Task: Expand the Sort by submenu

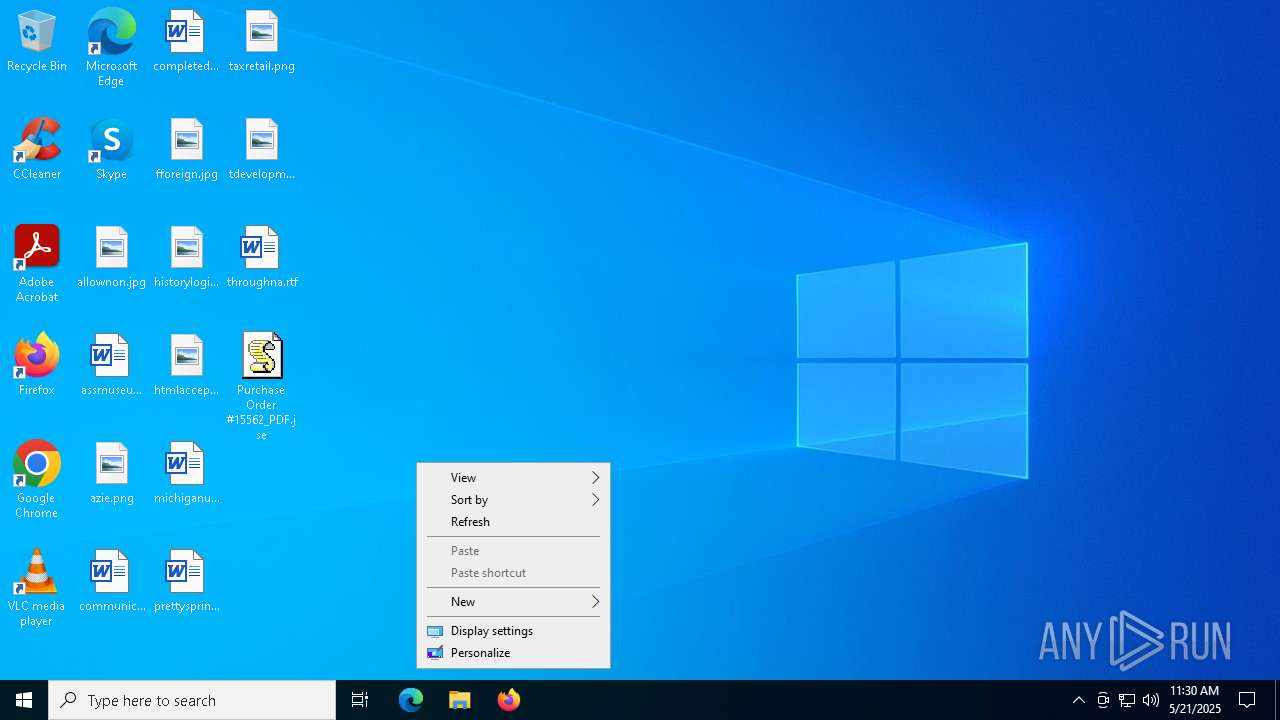Action: (x=513, y=500)
